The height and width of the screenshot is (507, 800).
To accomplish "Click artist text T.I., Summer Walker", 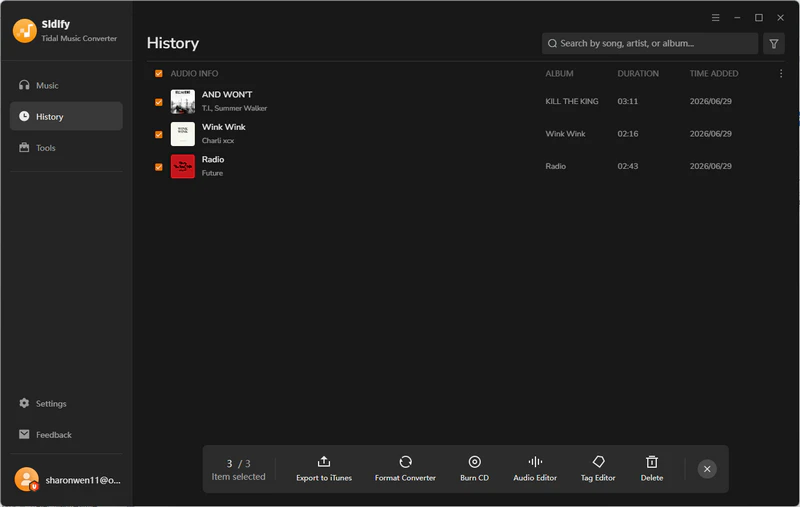I will (x=234, y=108).
